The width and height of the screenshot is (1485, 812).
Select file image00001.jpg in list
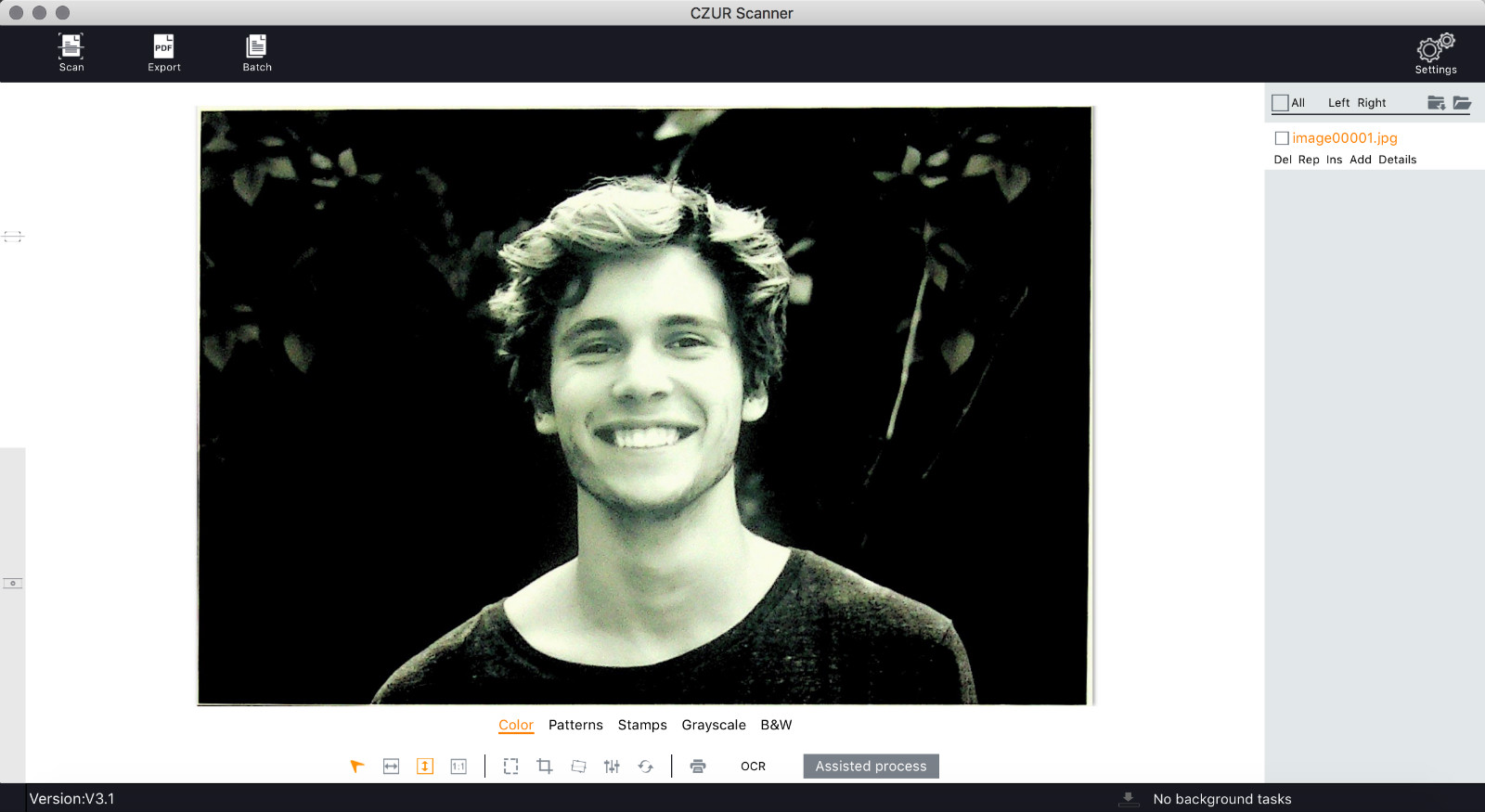[1345, 138]
